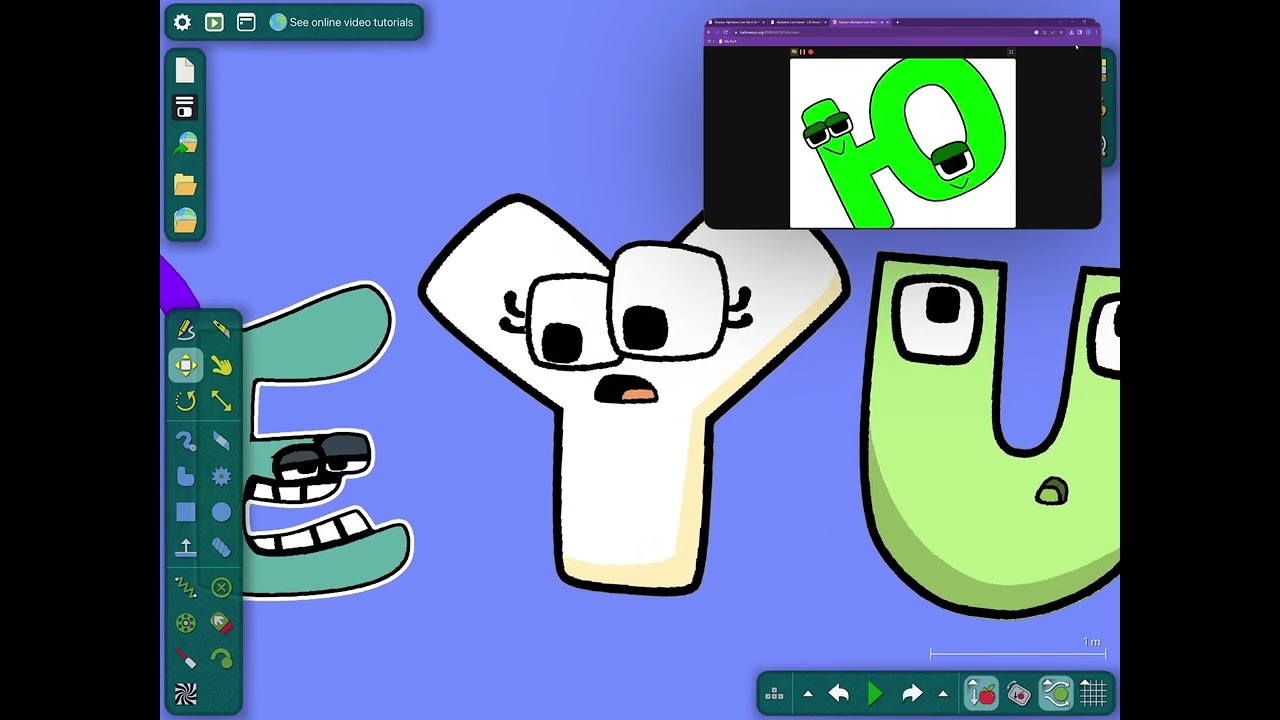The image size is (1280, 720).
Task: Undo the last action
Action: point(839,693)
